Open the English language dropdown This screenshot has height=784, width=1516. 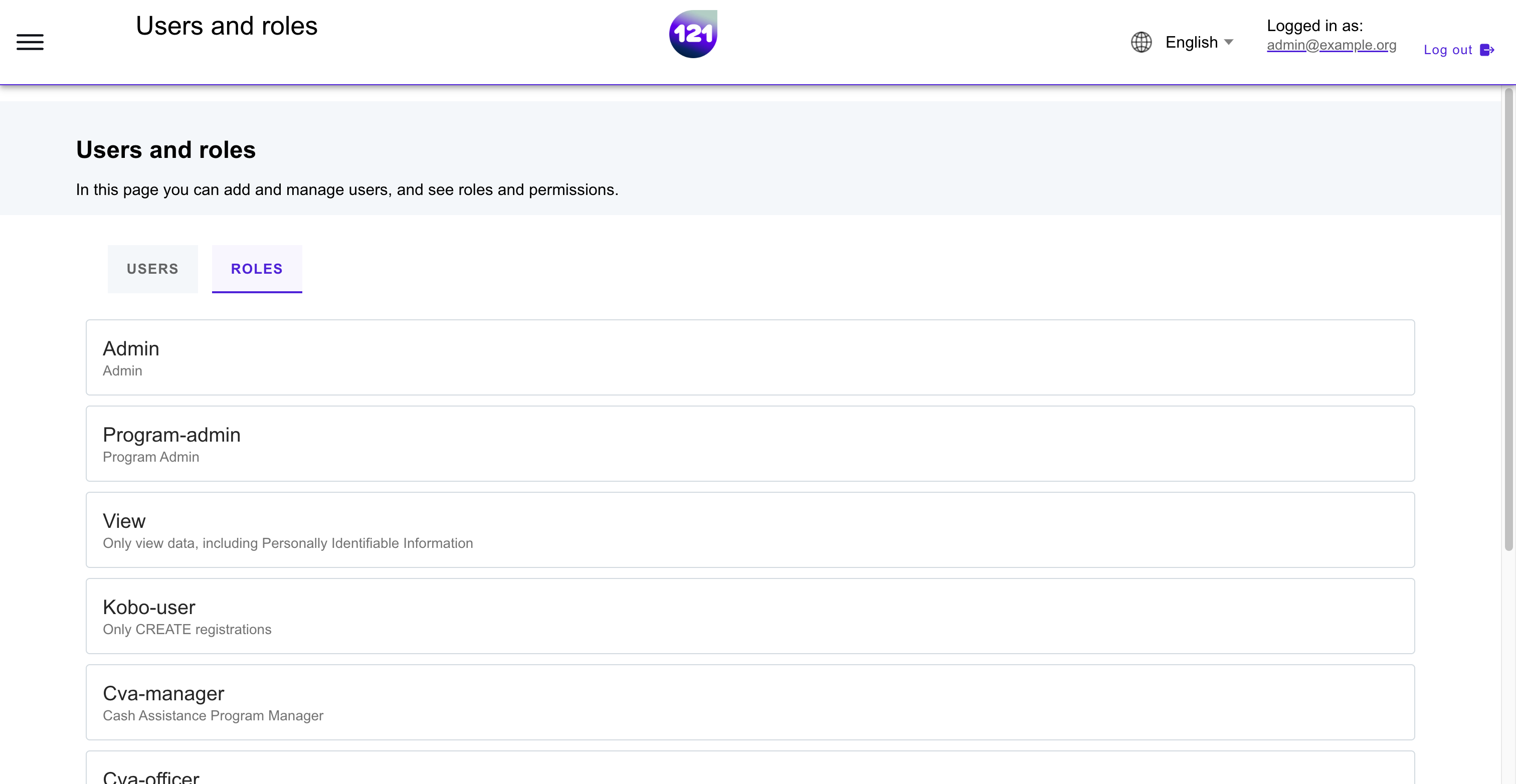1199,42
